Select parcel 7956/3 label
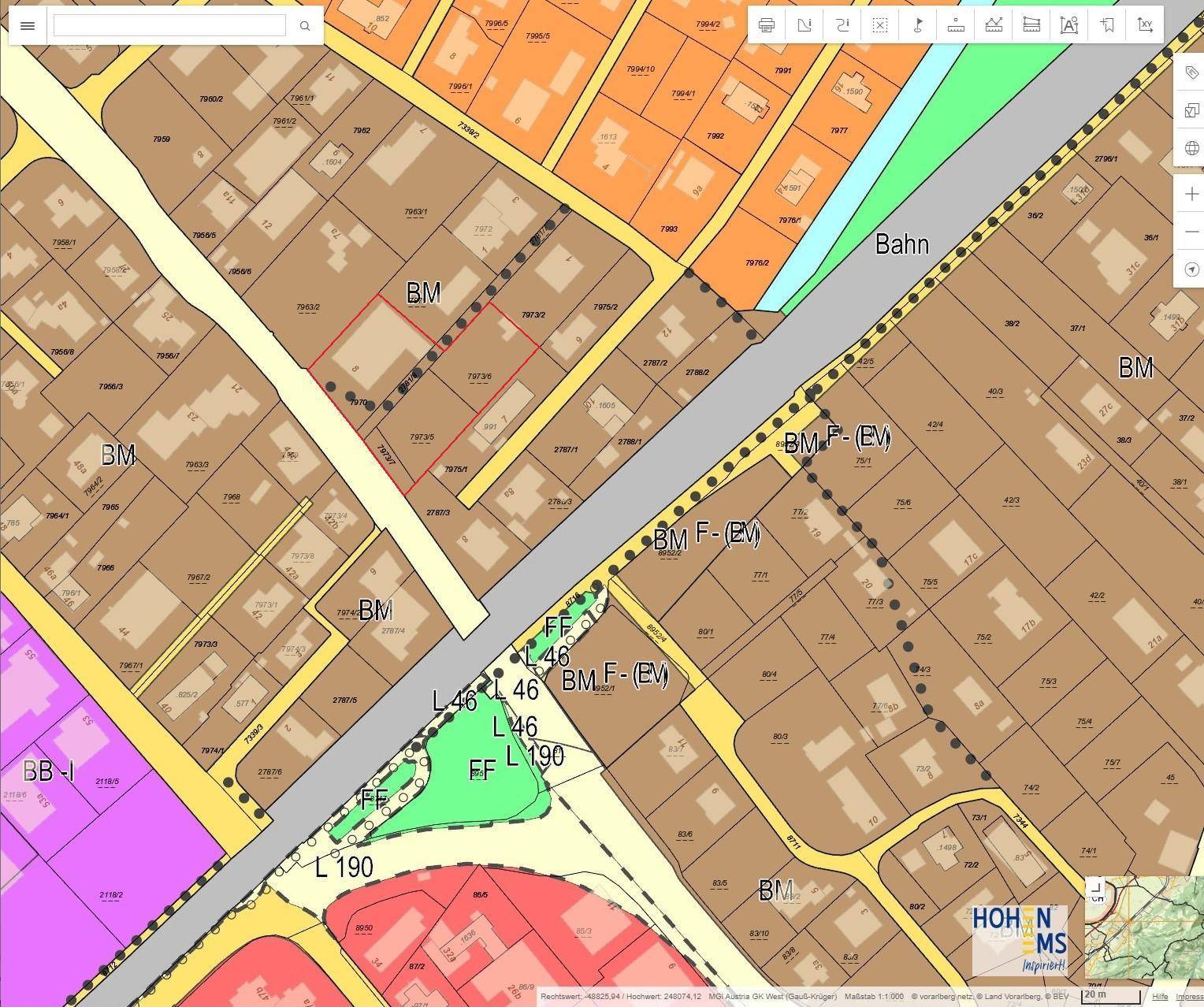1204x1007 pixels. coord(110,387)
